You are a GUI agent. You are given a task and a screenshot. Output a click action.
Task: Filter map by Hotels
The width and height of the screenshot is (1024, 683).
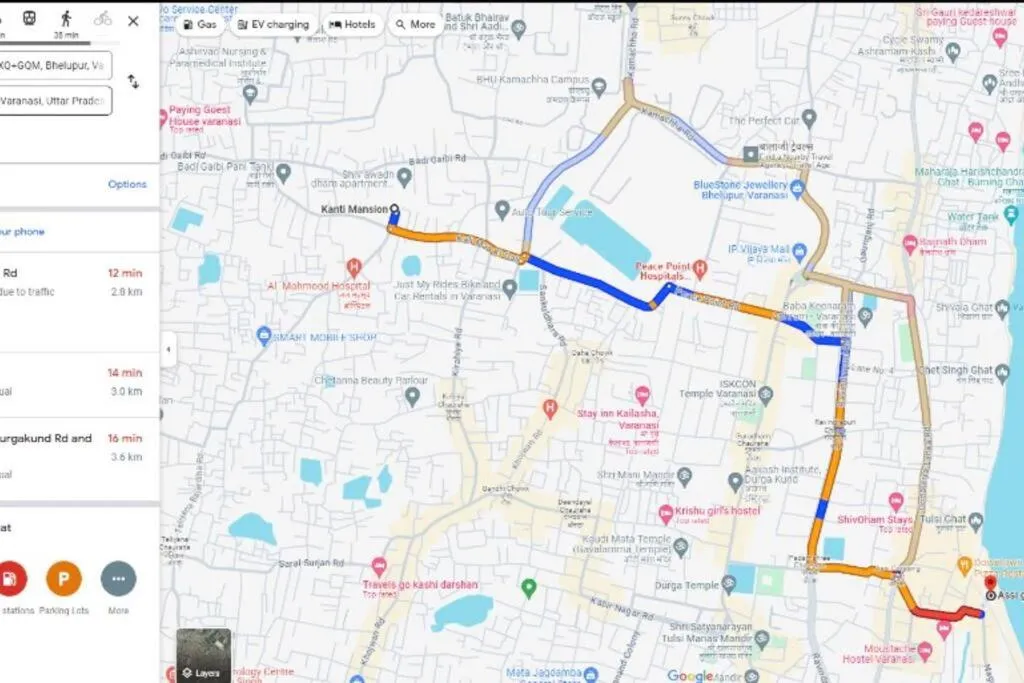click(x=352, y=24)
